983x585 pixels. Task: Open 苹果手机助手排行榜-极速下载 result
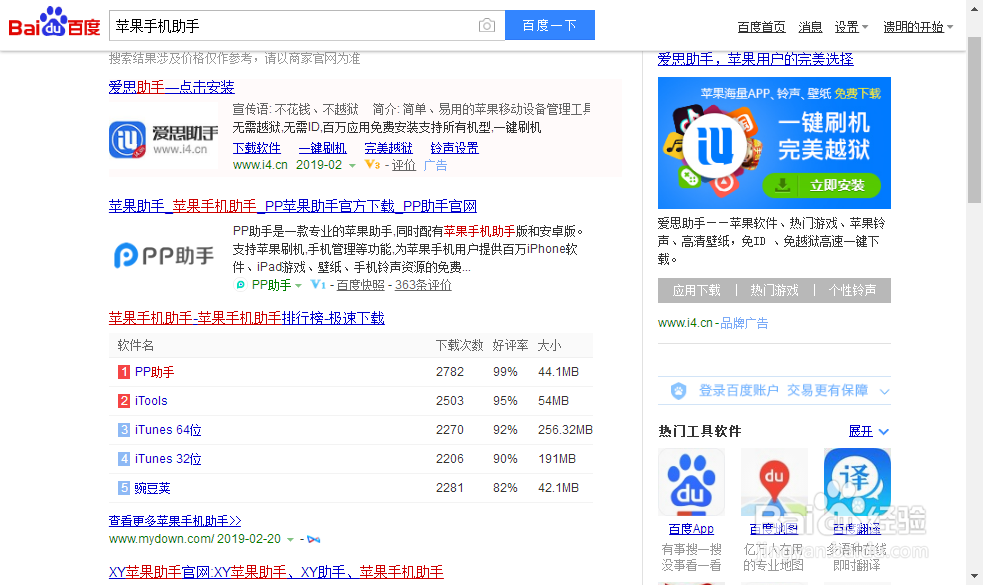246,318
